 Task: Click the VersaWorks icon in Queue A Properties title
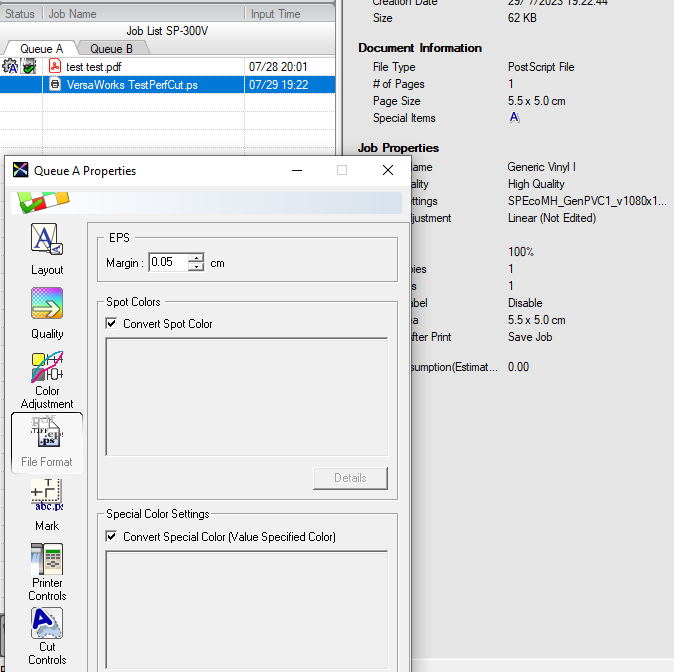[x=20, y=170]
